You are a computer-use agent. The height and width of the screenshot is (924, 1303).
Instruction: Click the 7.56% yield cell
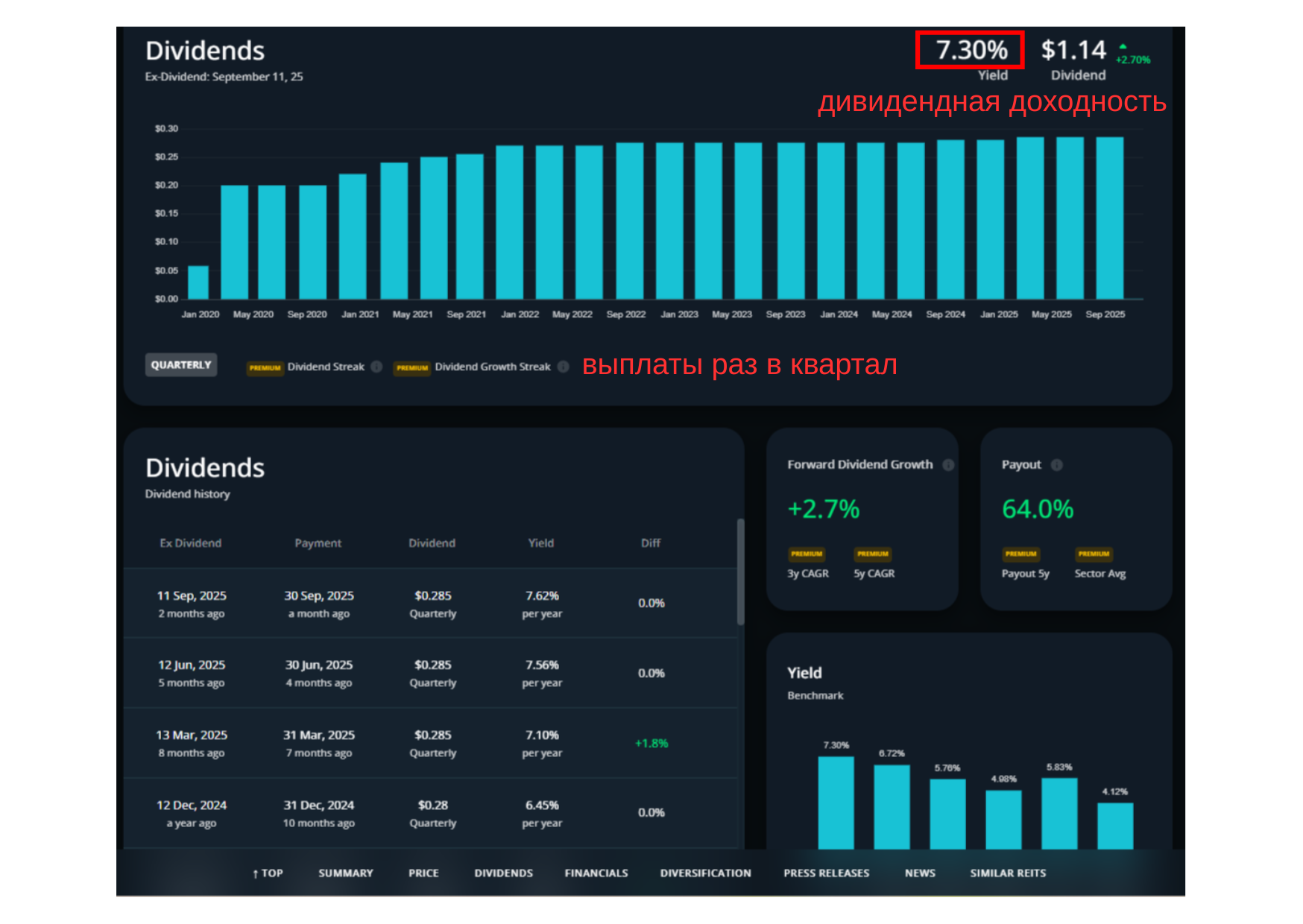click(542, 665)
